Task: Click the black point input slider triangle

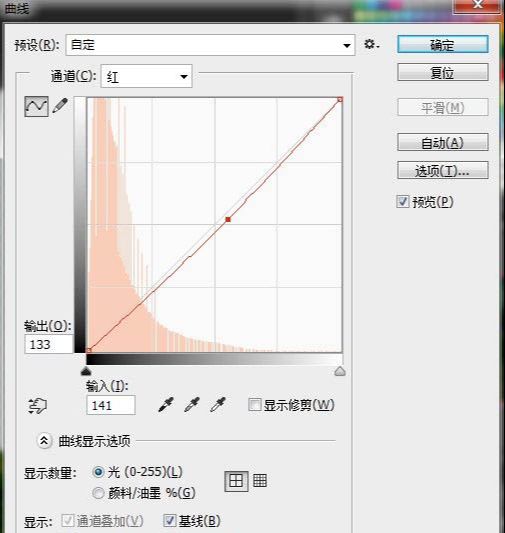Action: 86,371
